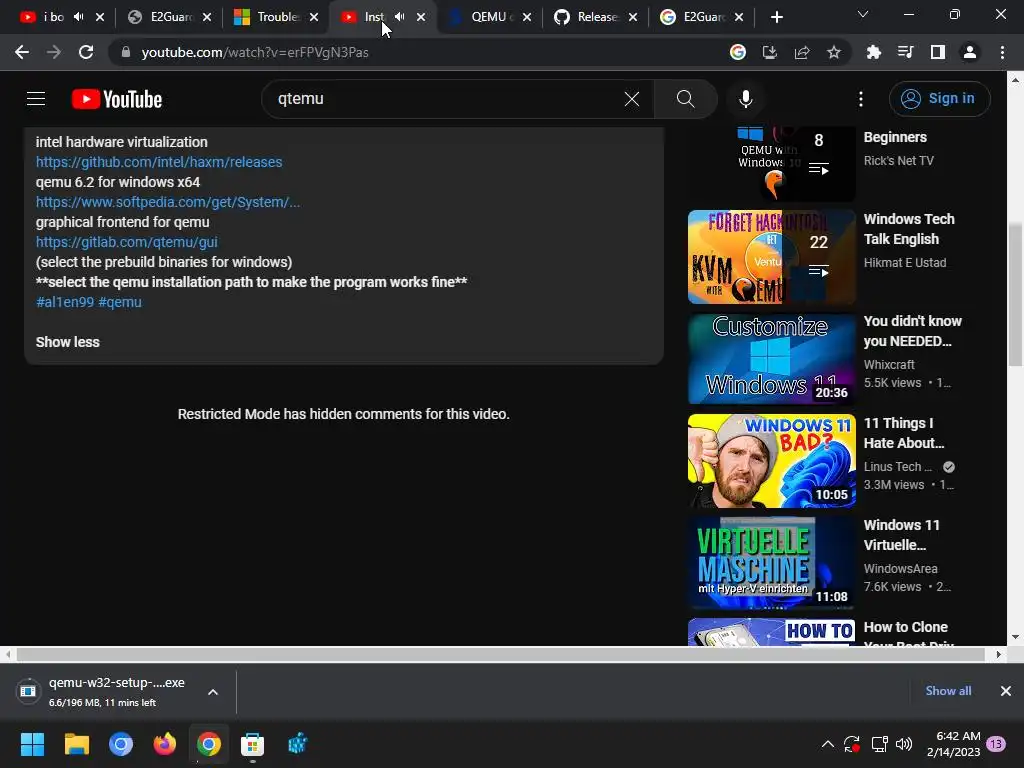Bookmark this tab with star
The width and height of the screenshot is (1024, 768).
833,52
